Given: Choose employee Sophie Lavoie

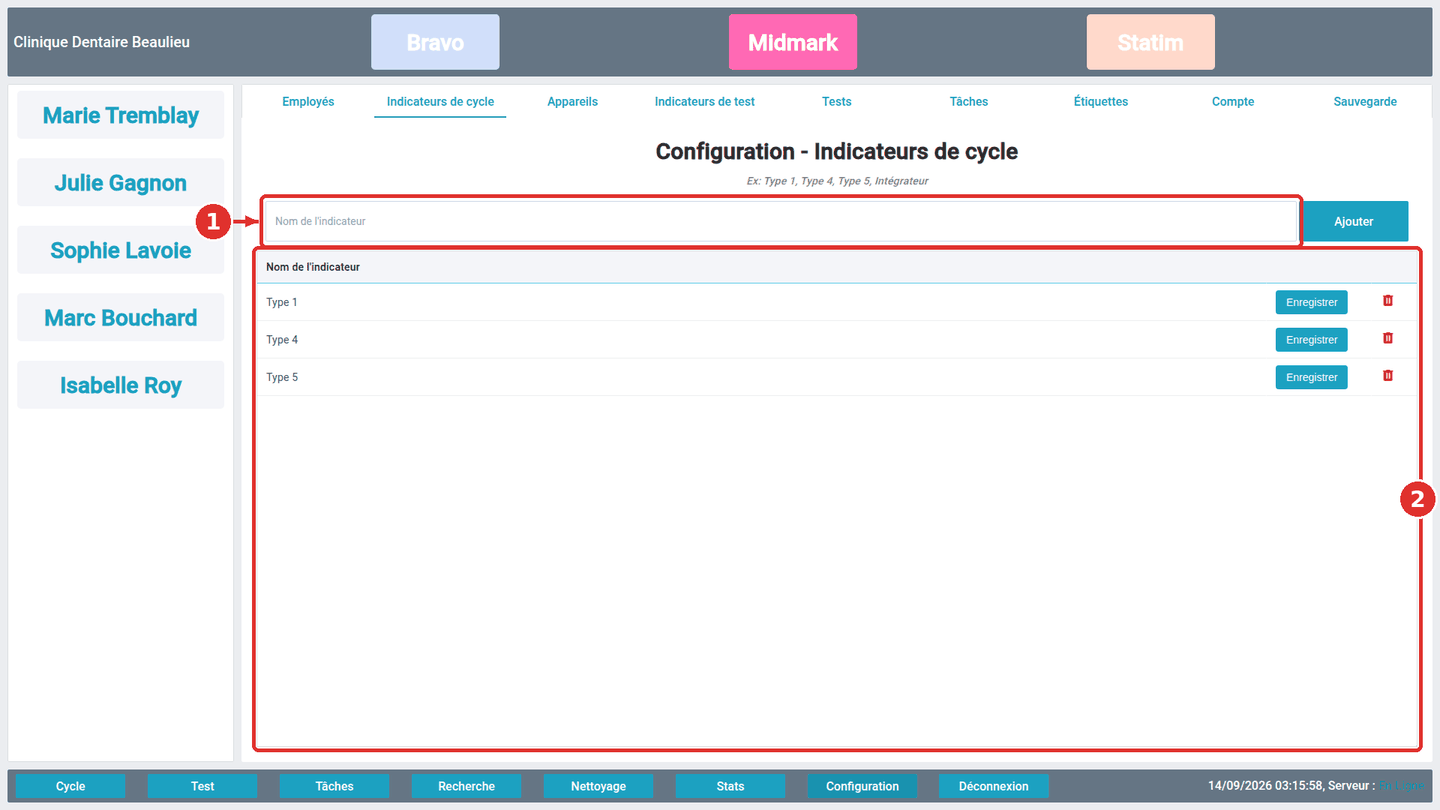Looking at the screenshot, I should coord(121,250).
